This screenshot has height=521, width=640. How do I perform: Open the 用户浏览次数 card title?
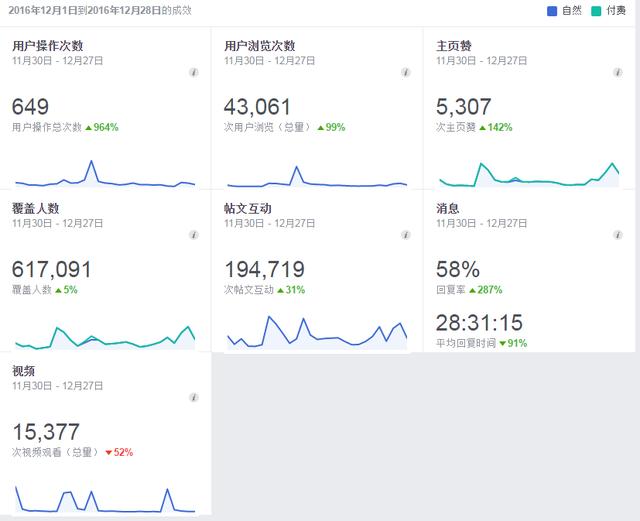click(x=260, y=46)
